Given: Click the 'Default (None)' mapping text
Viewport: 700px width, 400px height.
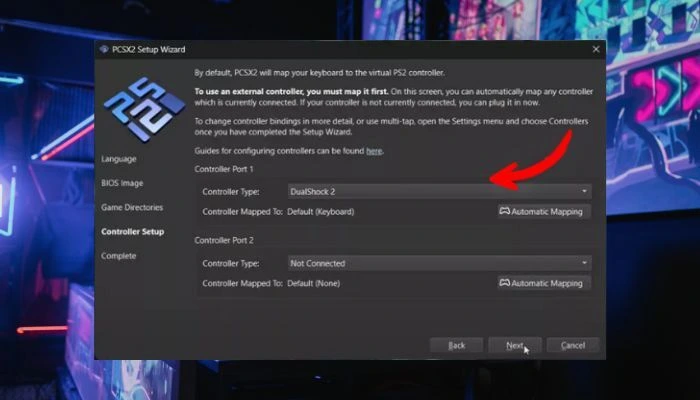Looking at the screenshot, I should [313, 283].
